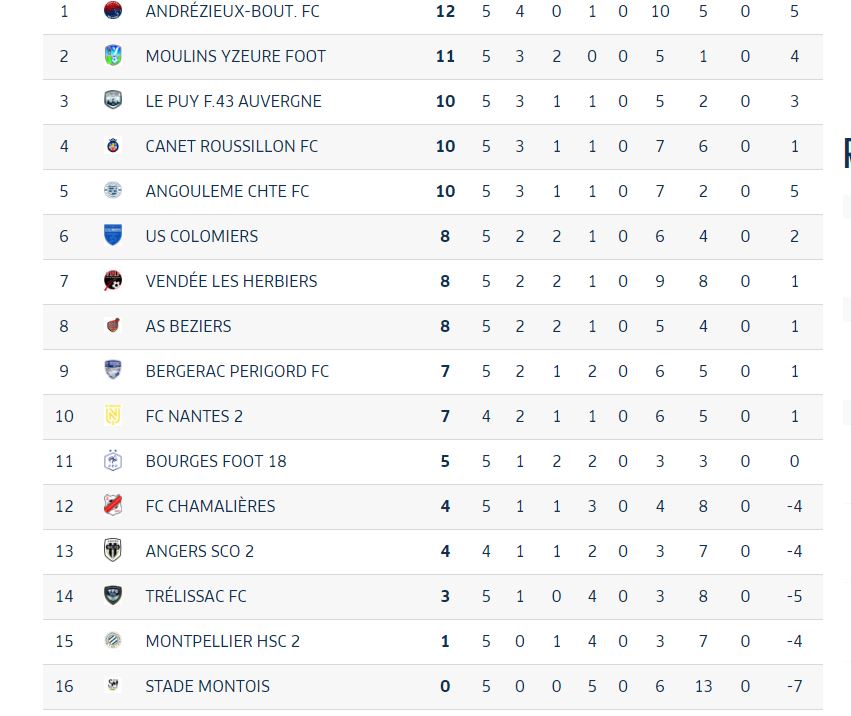Click the Andrézieux-Bout. FC club crest

[x=113, y=10]
